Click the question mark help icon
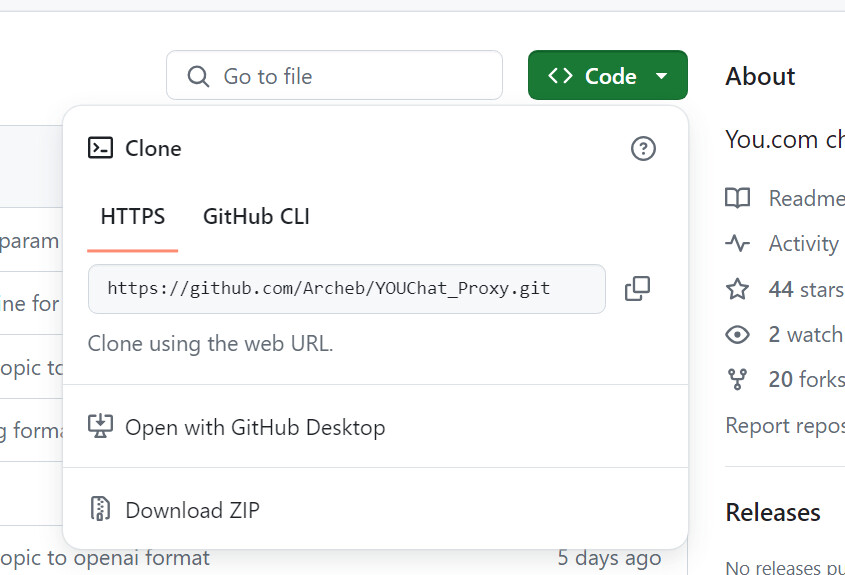 pyautogui.click(x=643, y=149)
